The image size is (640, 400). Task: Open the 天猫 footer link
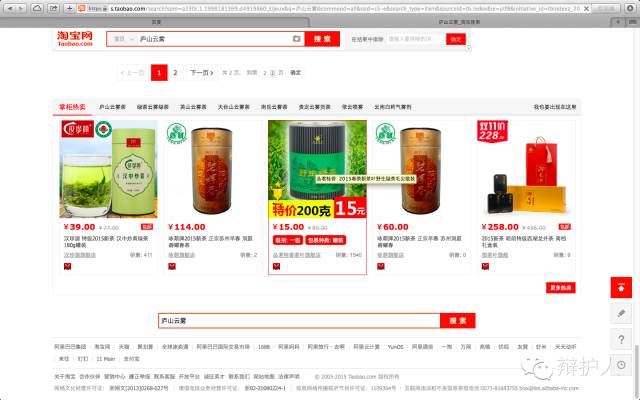(x=124, y=347)
